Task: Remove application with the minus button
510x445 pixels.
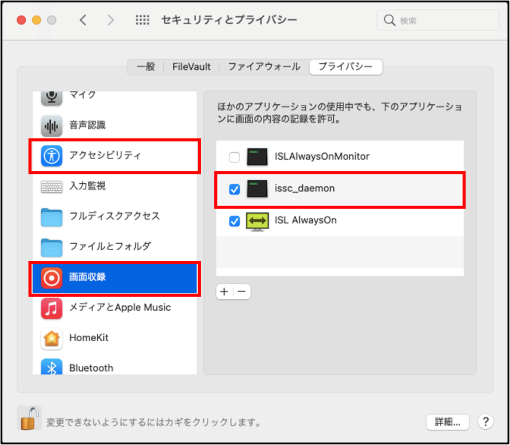Action: pos(242,292)
